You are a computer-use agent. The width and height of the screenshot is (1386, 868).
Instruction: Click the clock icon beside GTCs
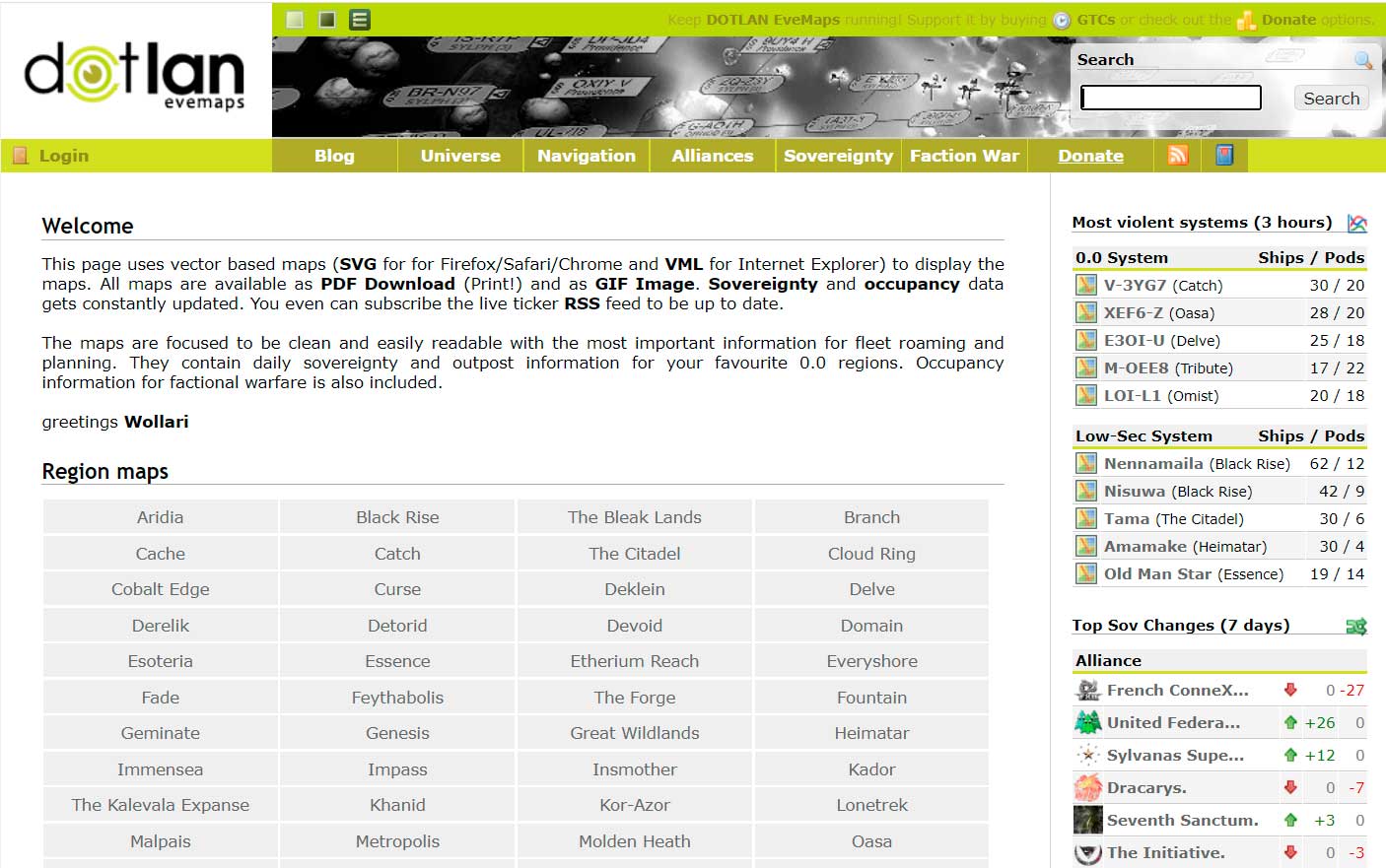(1062, 20)
